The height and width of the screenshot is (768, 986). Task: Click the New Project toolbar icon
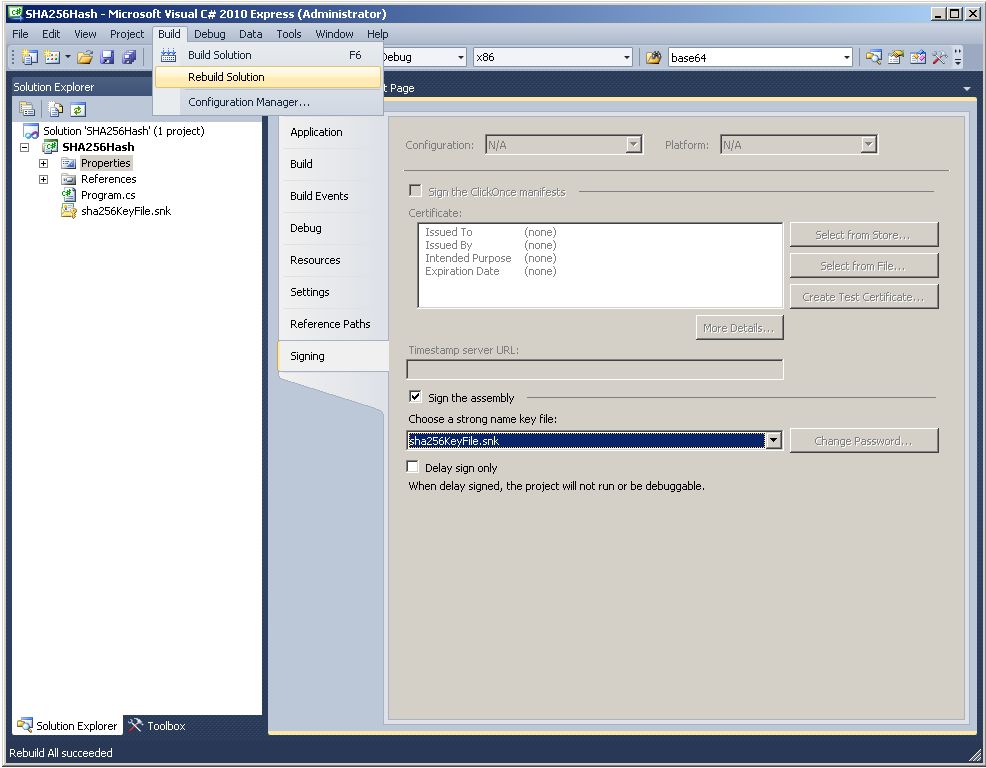pyautogui.click(x=30, y=57)
